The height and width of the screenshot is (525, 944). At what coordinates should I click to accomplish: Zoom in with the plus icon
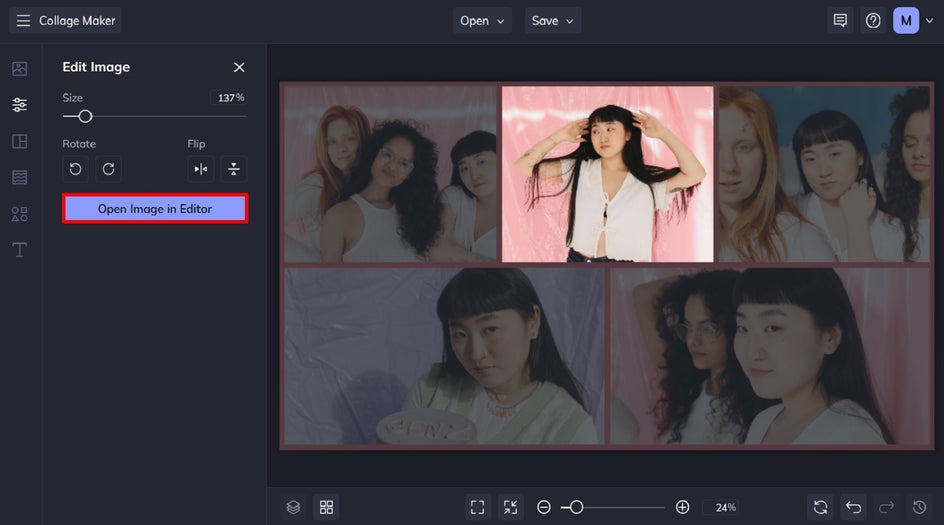[x=682, y=507]
